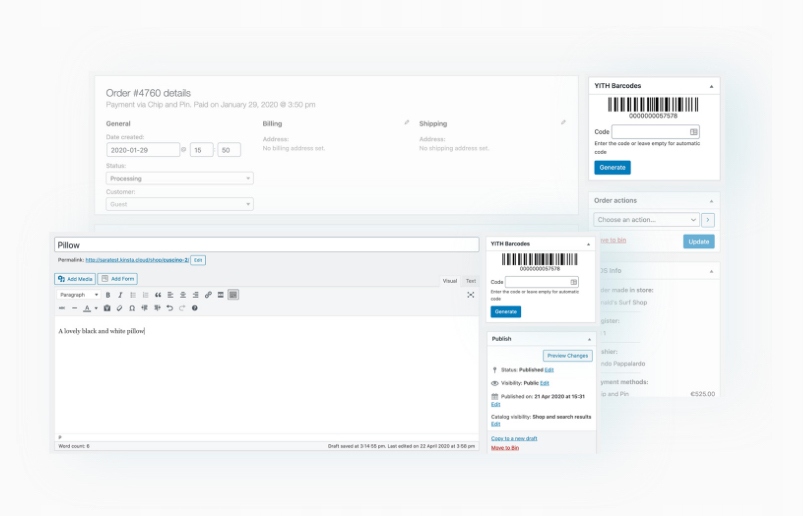The height and width of the screenshot is (516, 803).
Task: Click the insert link icon in editor
Action: 208,295
